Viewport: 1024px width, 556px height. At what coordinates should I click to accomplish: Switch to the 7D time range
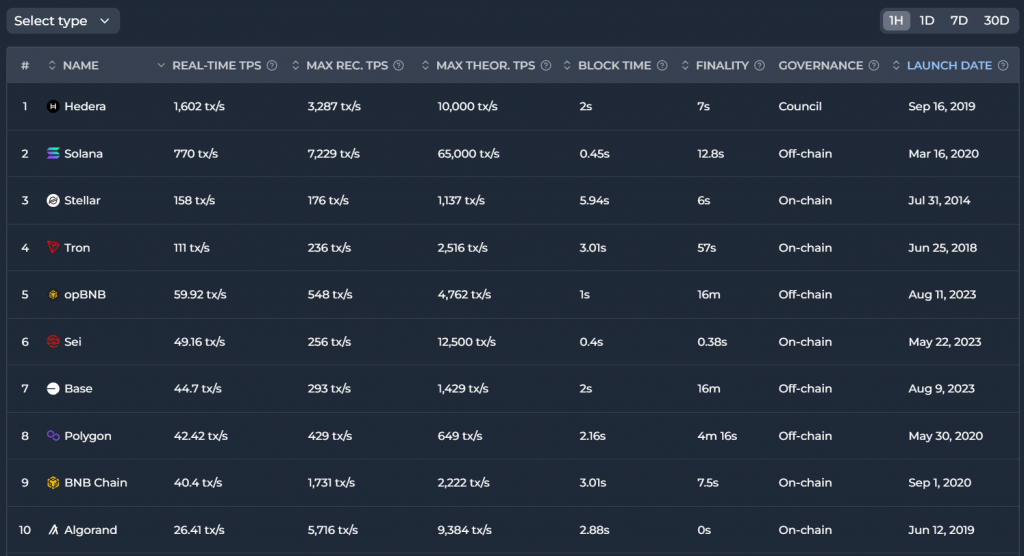tap(959, 21)
